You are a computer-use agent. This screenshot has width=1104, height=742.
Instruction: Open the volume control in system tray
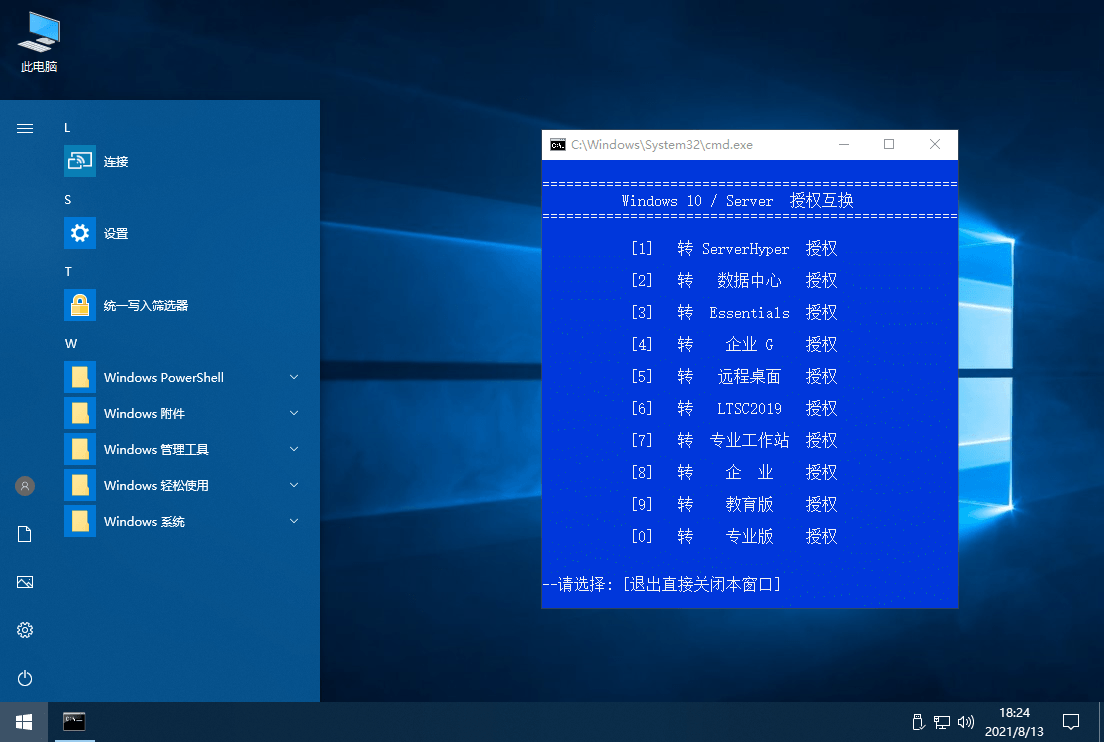click(965, 721)
